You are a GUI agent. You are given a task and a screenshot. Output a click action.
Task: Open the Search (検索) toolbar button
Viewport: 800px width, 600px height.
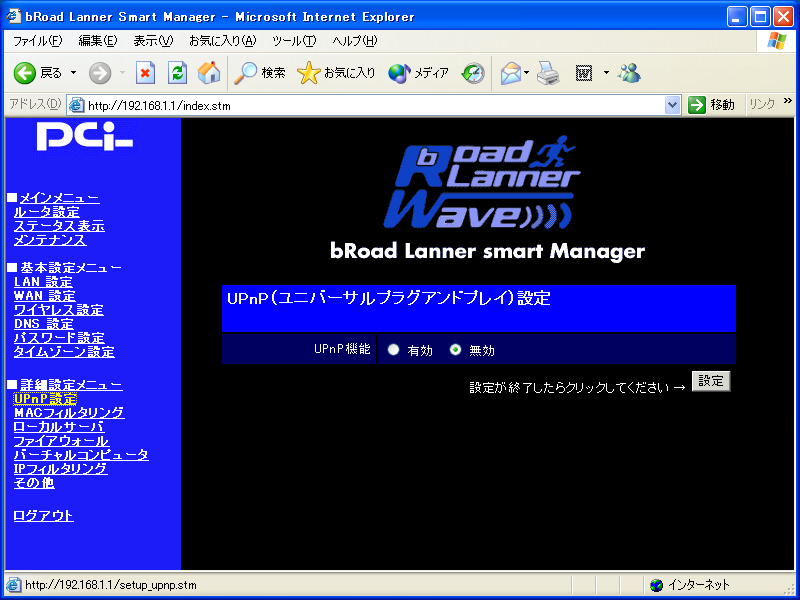click(260, 73)
